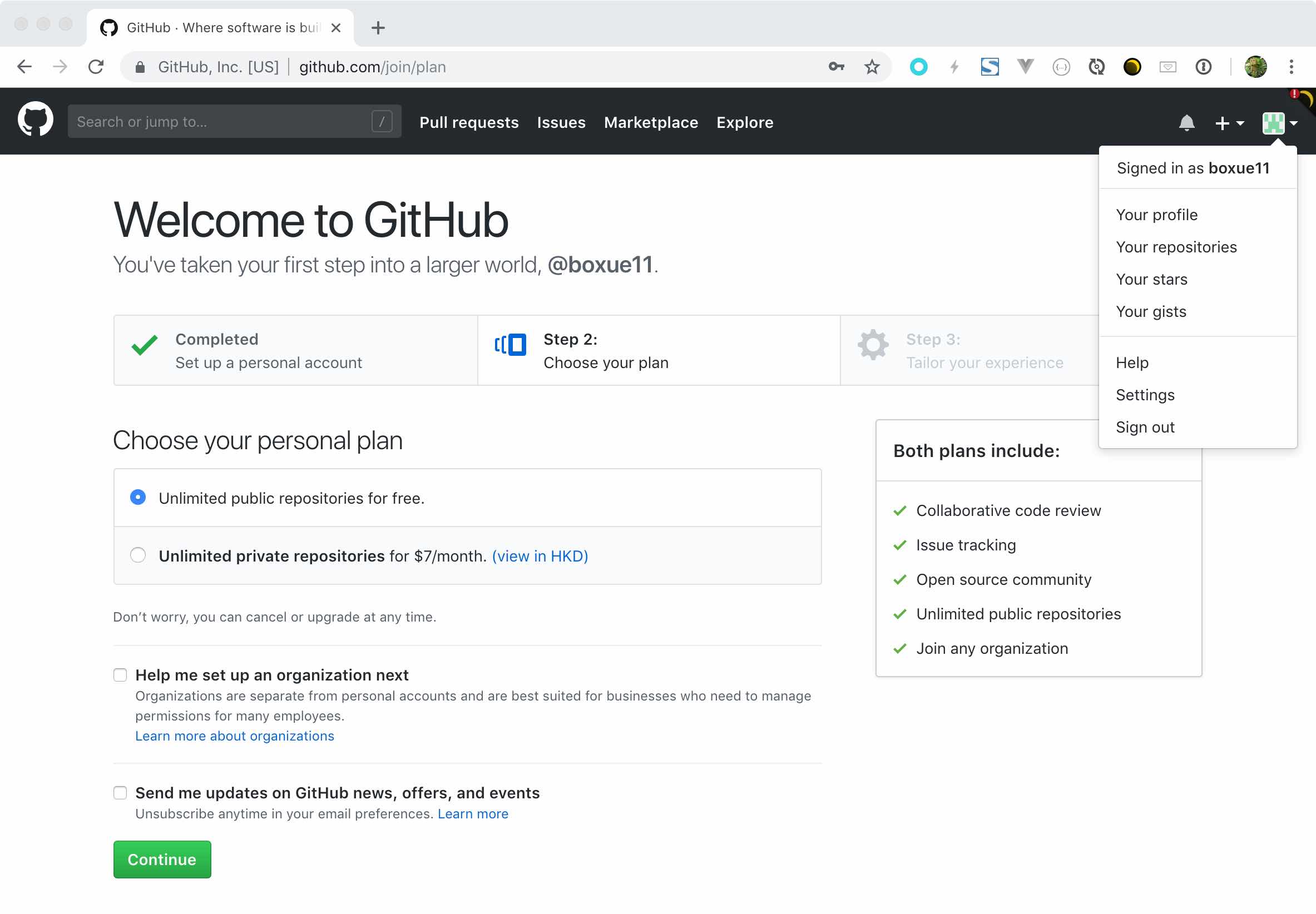Image resolution: width=1316 pixels, height=914 pixels.
Task: Bookmark page with star icon
Action: 872,67
